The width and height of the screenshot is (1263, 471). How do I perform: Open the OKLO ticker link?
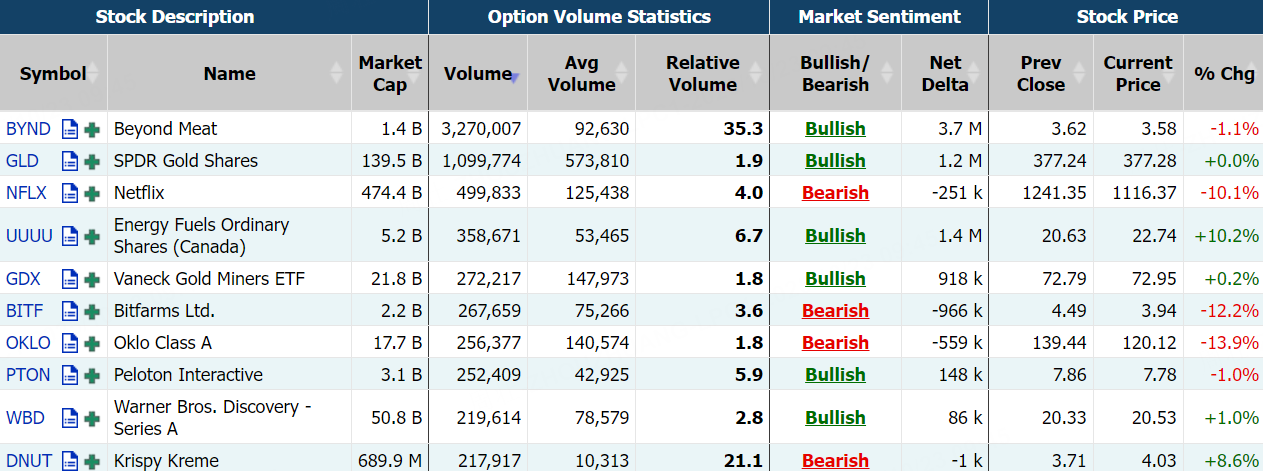click(x=28, y=343)
